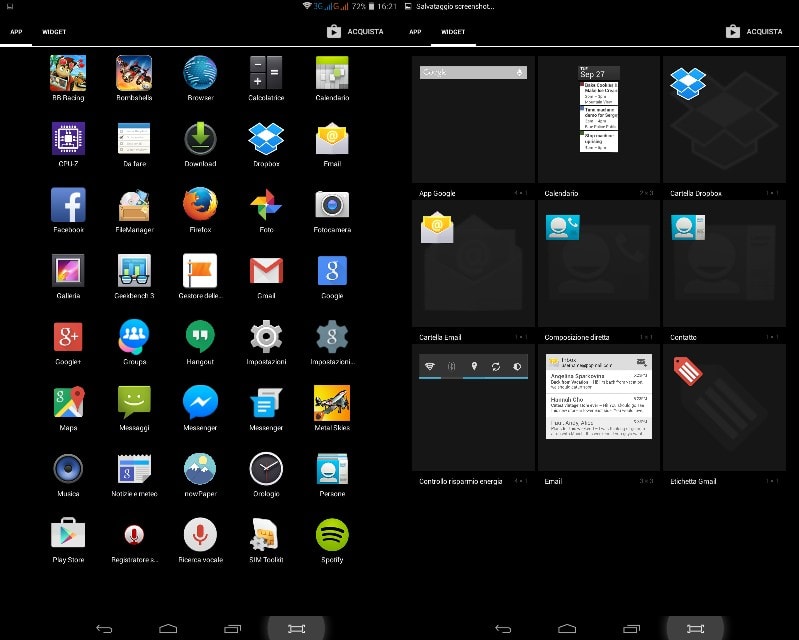
Task: Tap screenshot button in right navigation bar
Action: (696, 629)
